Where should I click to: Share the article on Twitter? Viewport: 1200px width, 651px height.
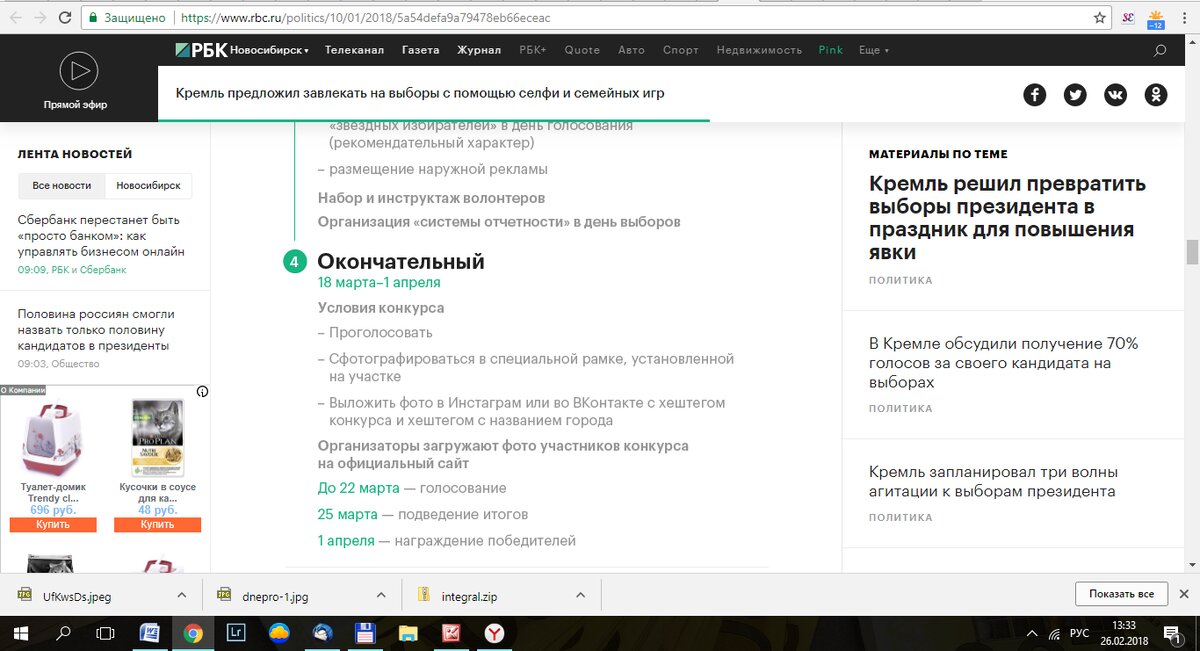pyautogui.click(x=1075, y=94)
